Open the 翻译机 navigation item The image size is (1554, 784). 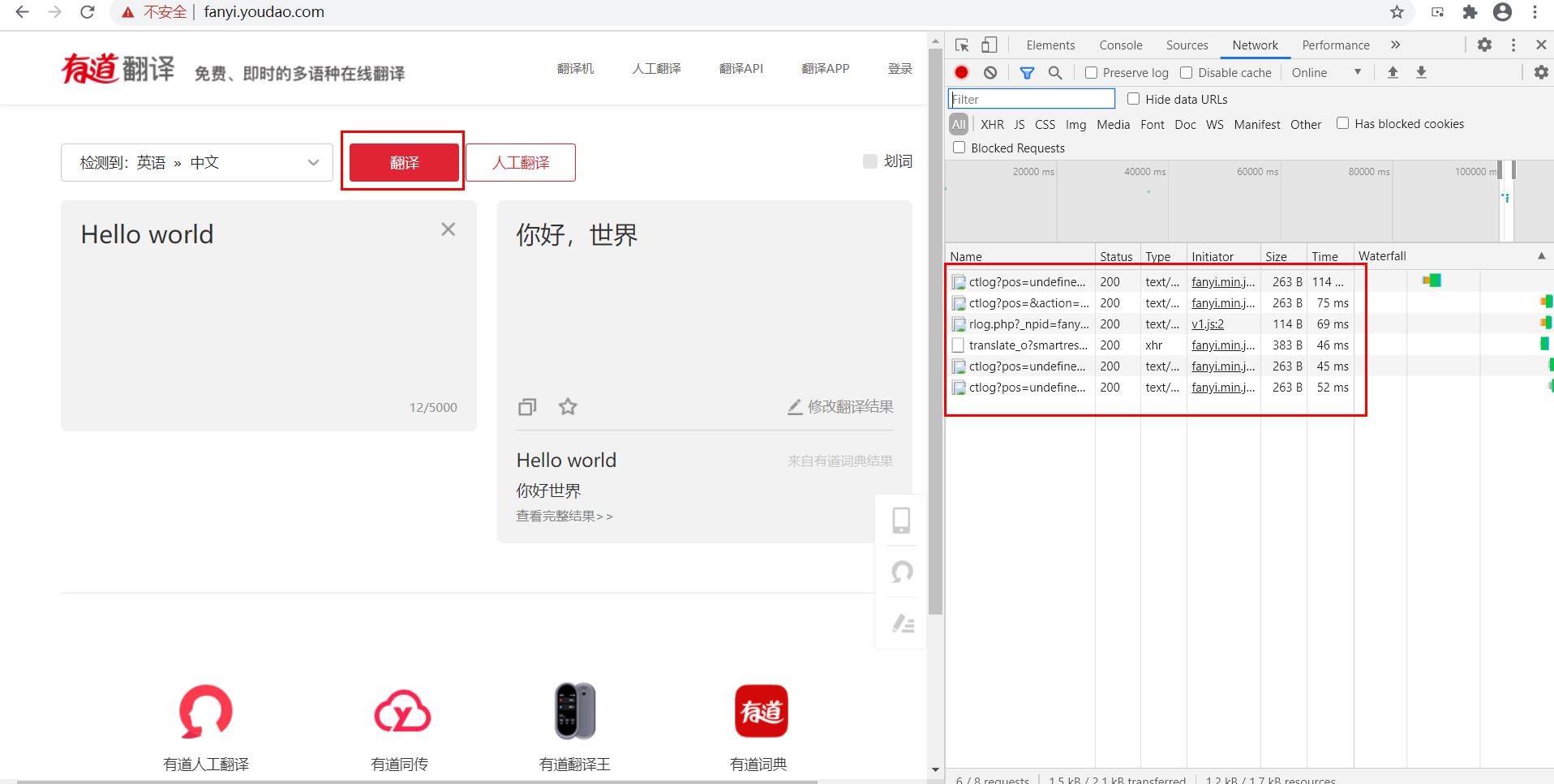pyautogui.click(x=575, y=69)
